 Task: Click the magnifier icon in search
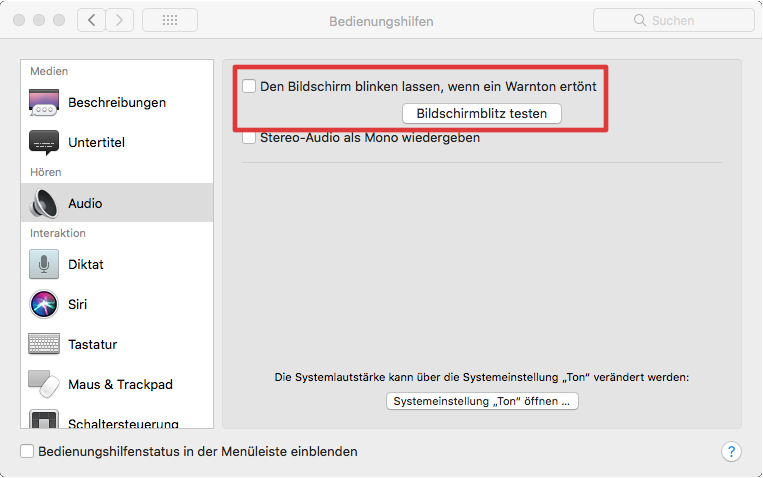click(639, 20)
